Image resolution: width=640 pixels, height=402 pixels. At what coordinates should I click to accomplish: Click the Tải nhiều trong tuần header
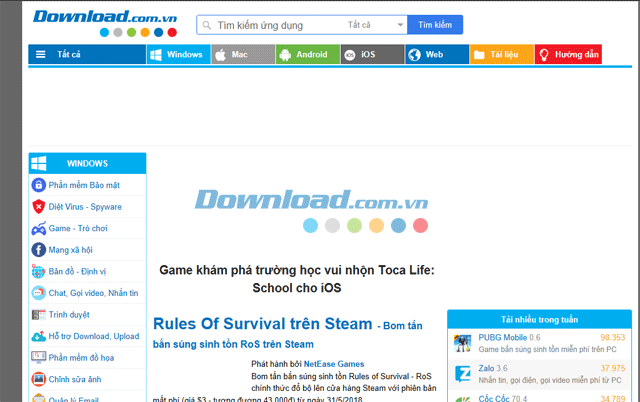coord(539,320)
